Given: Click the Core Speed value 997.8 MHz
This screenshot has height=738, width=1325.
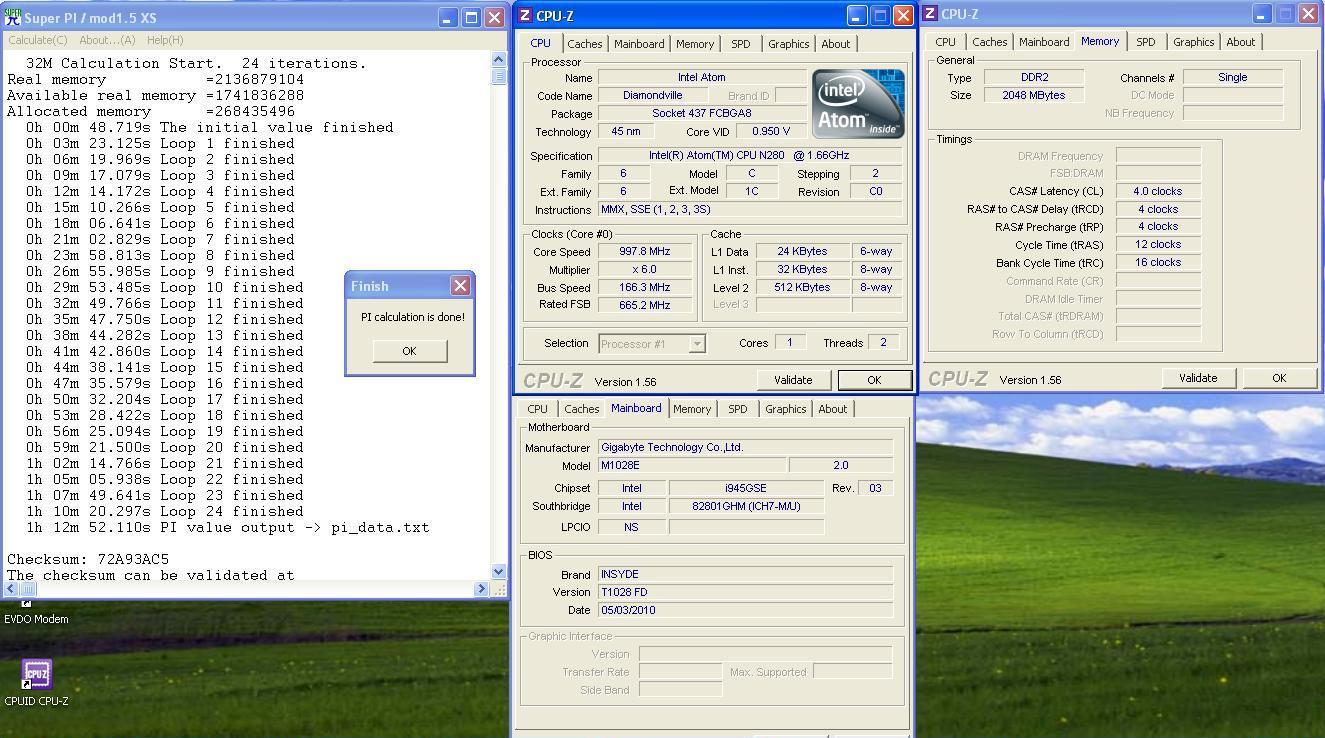Looking at the screenshot, I should click(x=645, y=252).
